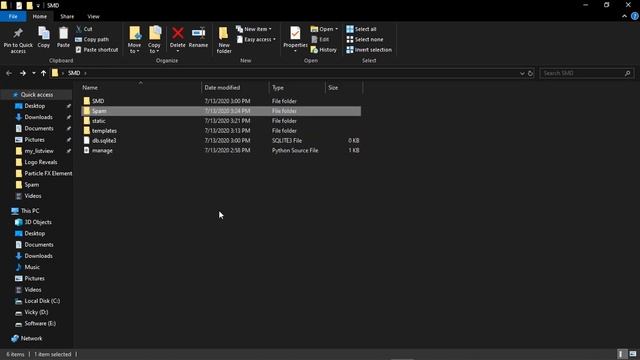Click the Properties ribbon icon
Viewport: 640px width, 360px height.
coord(295,33)
